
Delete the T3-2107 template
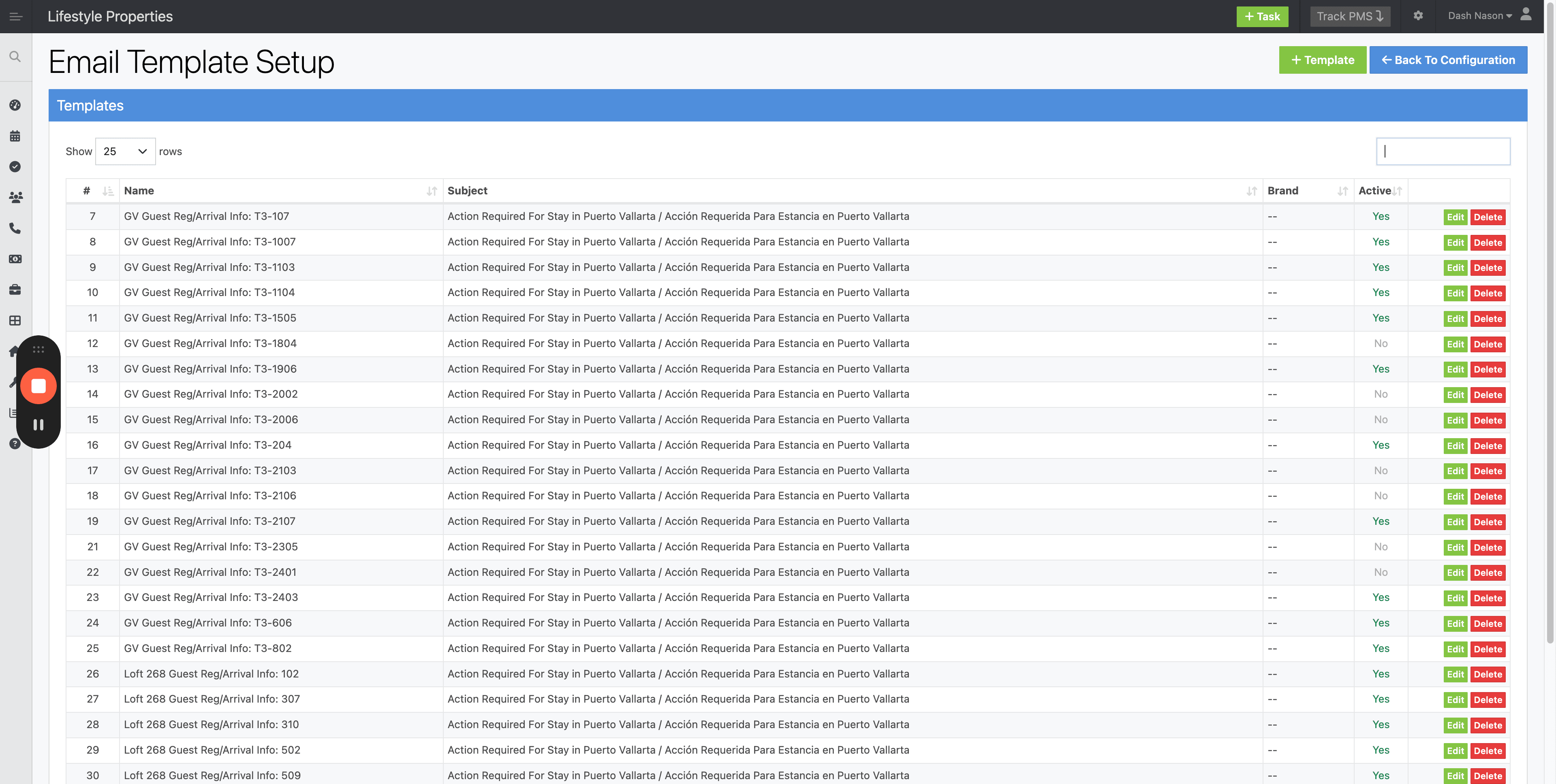(1487, 522)
